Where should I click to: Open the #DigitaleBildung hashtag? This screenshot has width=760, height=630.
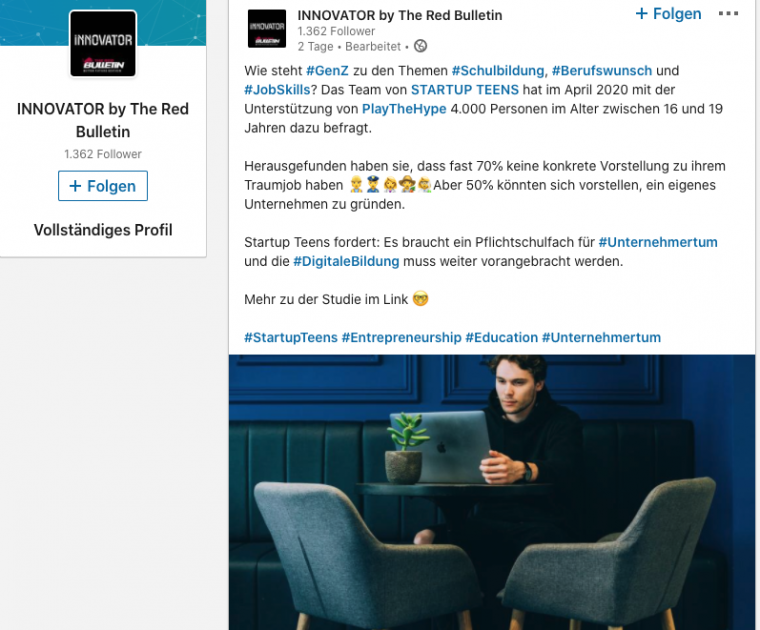coord(346,261)
